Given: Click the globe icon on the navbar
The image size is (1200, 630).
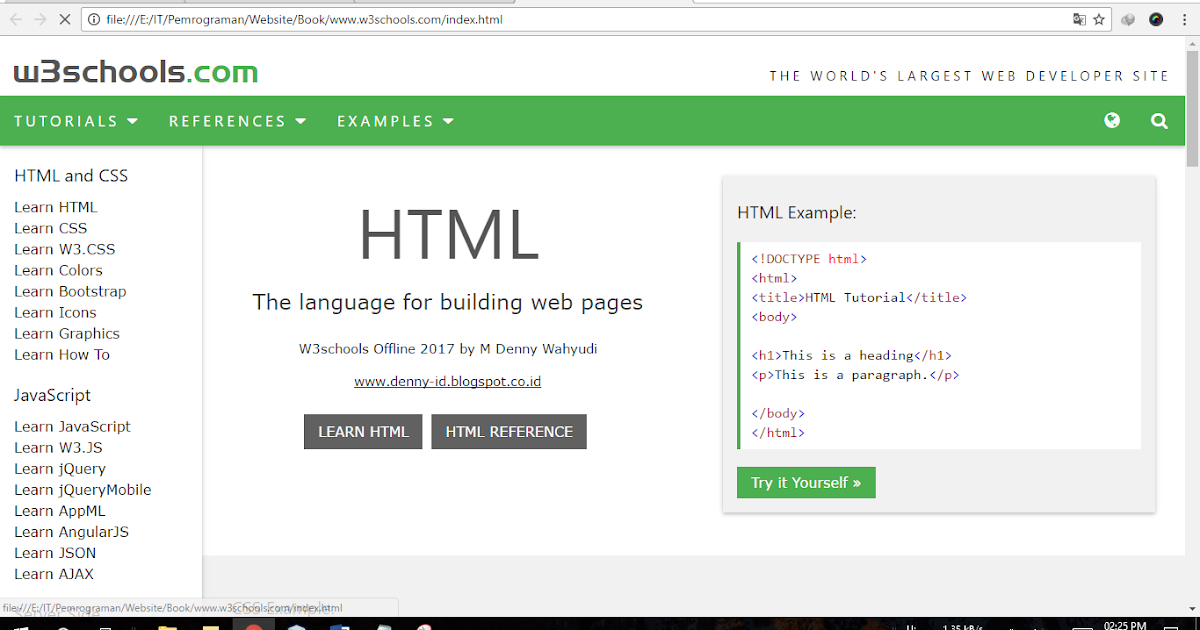Looking at the screenshot, I should (x=1112, y=120).
